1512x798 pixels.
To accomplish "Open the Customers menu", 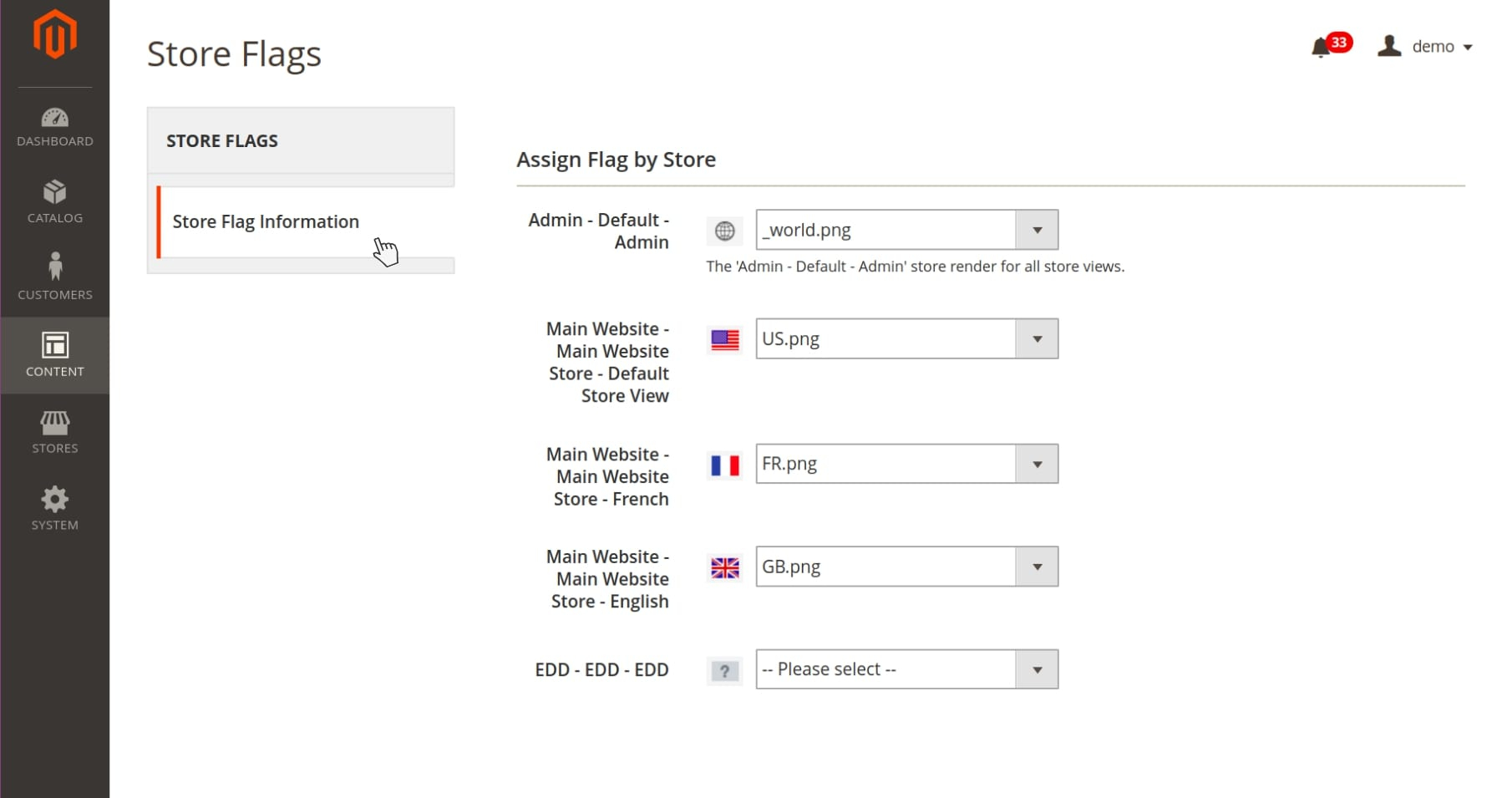I will [x=55, y=277].
